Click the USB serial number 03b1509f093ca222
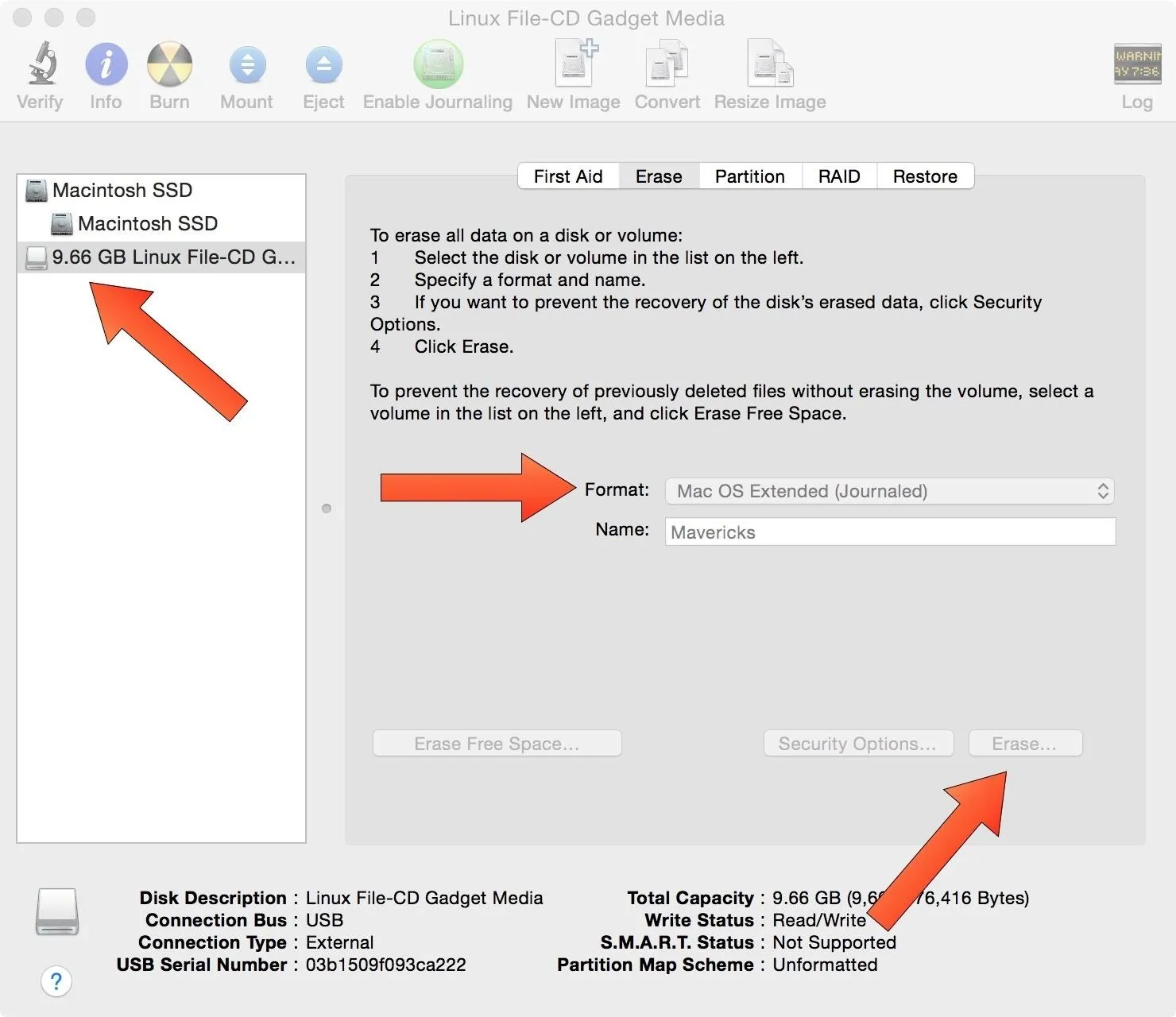1176x1017 pixels. pos(386,965)
